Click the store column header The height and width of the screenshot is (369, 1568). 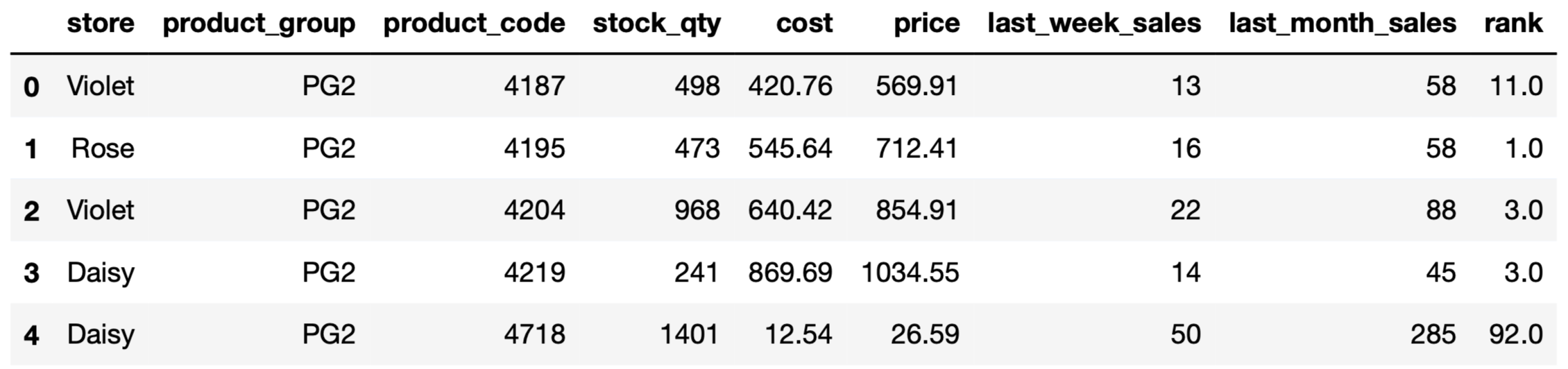click(x=101, y=24)
